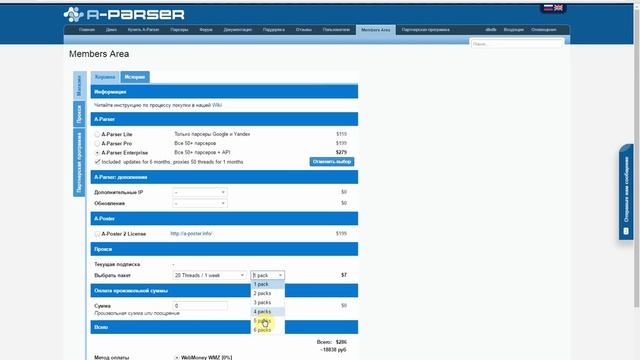
Task: Choose the 5 packs option
Action: click(x=267, y=321)
